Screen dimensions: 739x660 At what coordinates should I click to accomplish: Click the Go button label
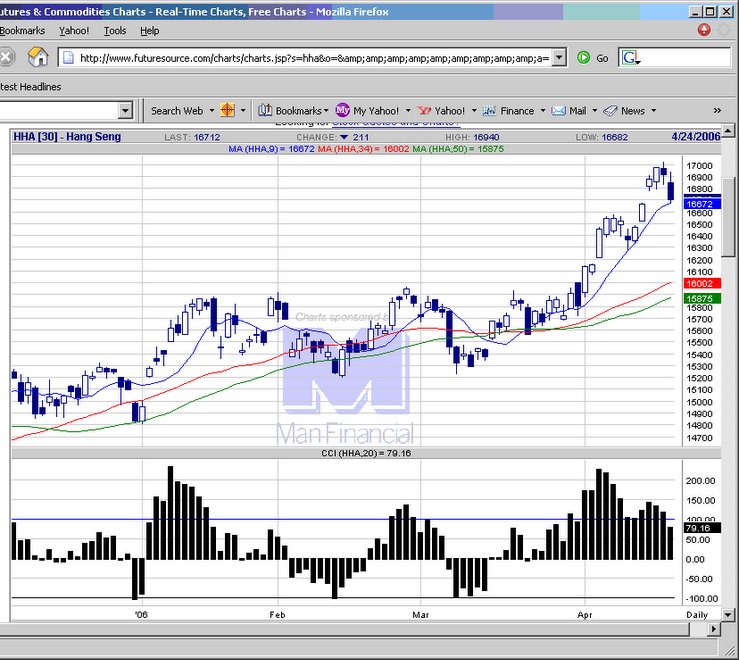point(602,58)
